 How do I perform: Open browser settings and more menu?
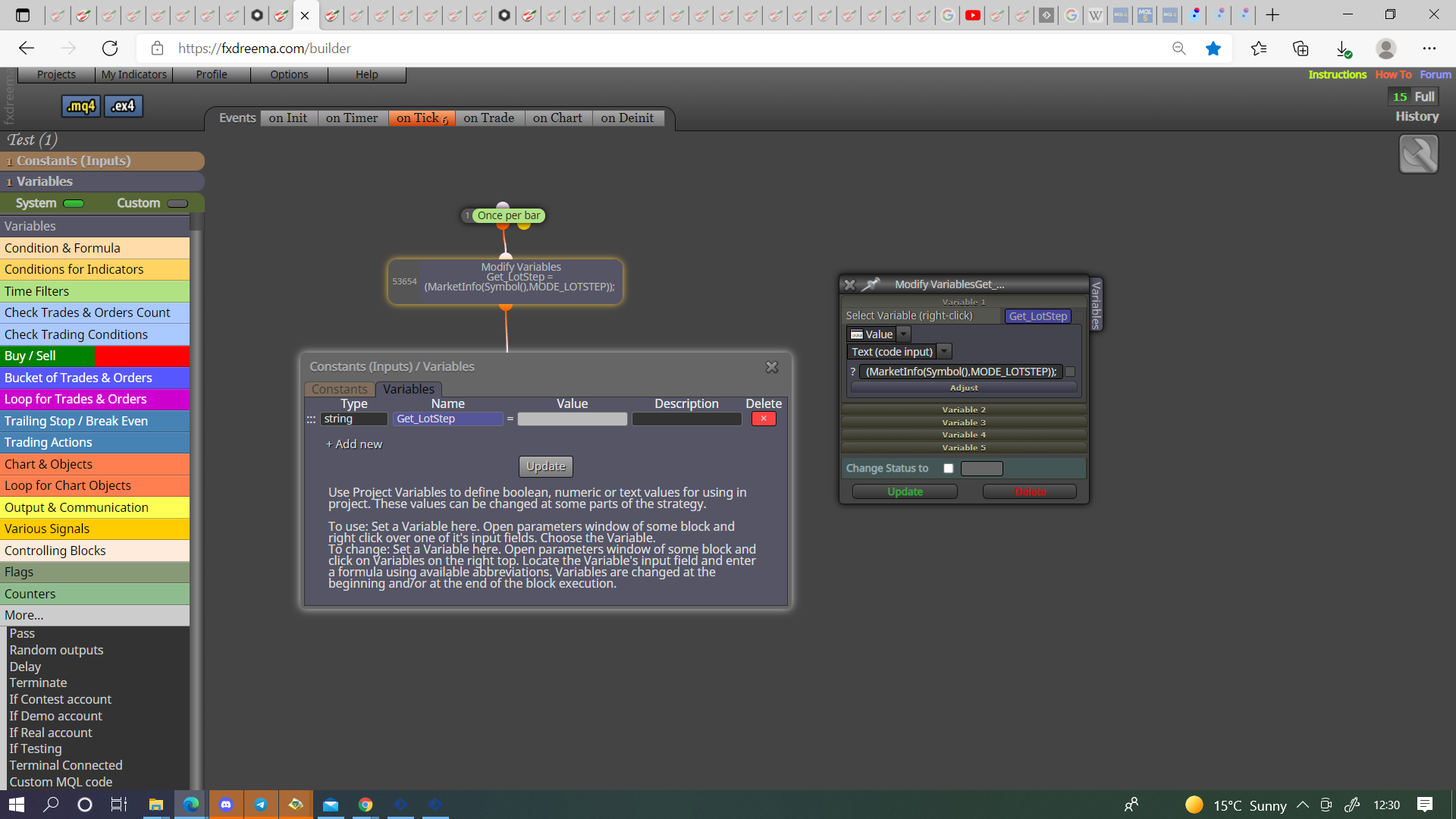point(1429,49)
